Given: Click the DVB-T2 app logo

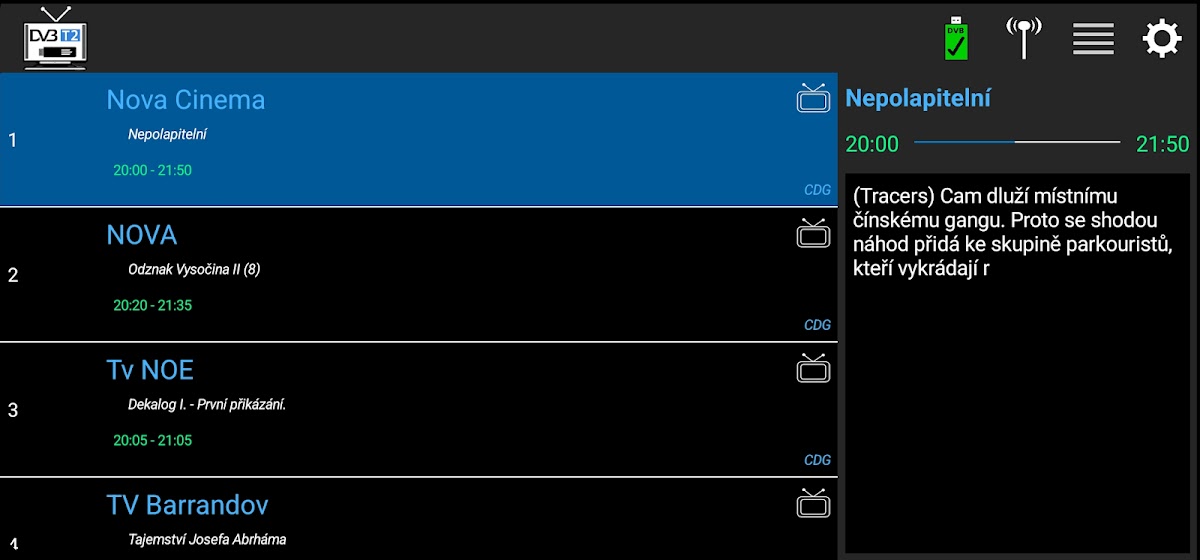Looking at the screenshot, I should click(x=57, y=37).
